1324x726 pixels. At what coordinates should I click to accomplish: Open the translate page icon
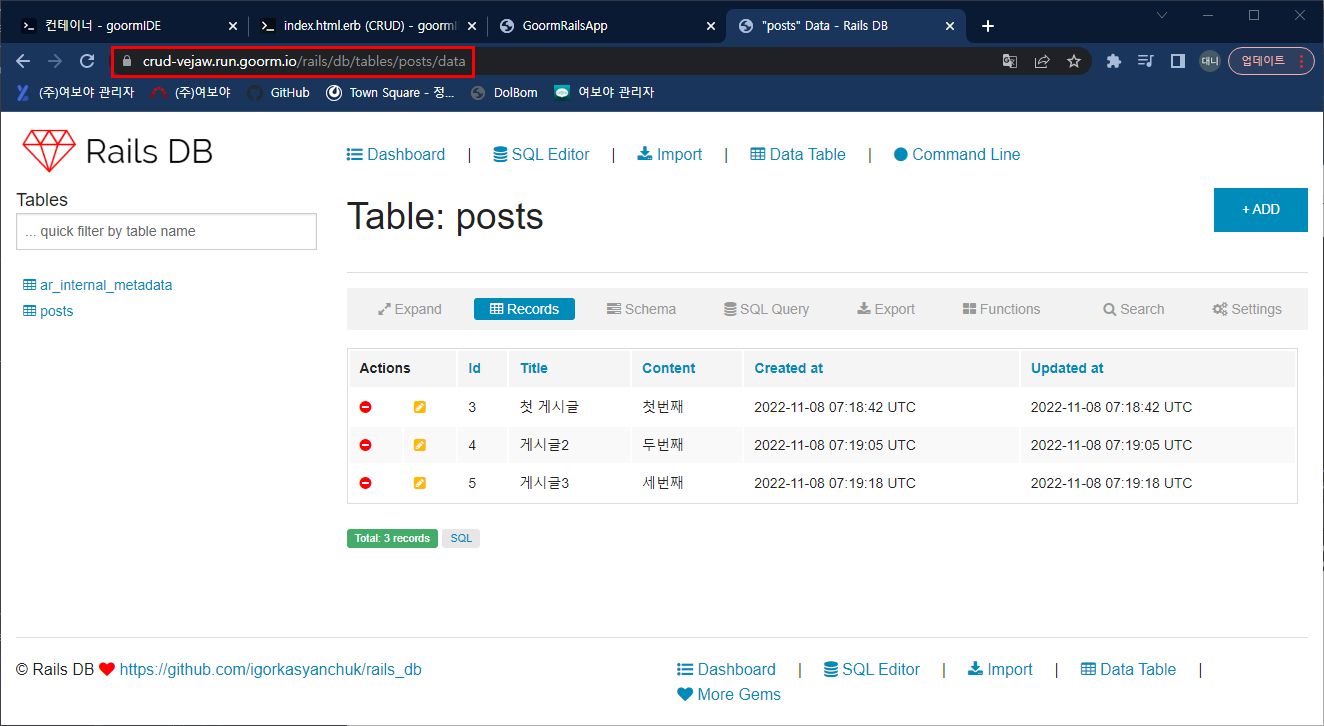(x=1010, y=61)
